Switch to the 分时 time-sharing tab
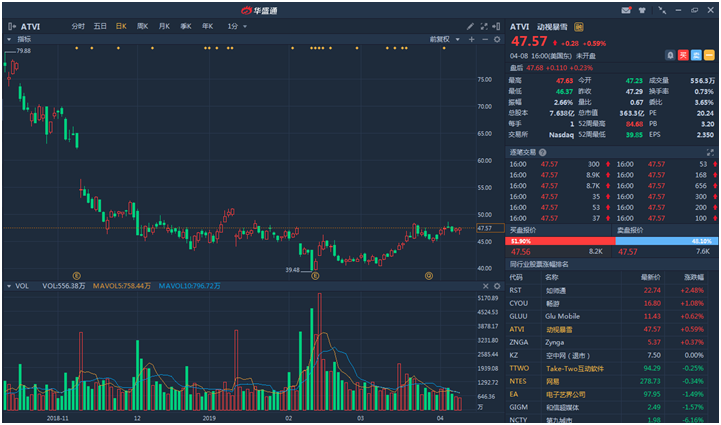This screenshot has height=425, width=721. pos(78,26)
